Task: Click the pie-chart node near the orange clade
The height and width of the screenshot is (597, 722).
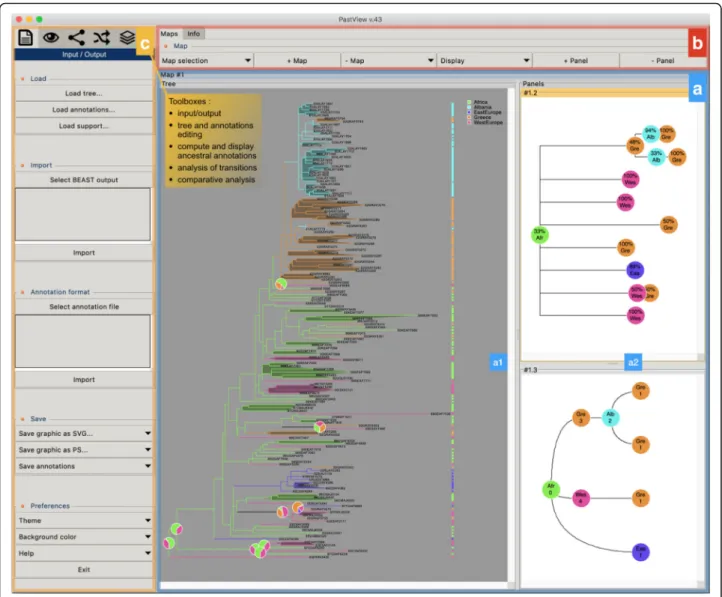Action: [281, 284]
